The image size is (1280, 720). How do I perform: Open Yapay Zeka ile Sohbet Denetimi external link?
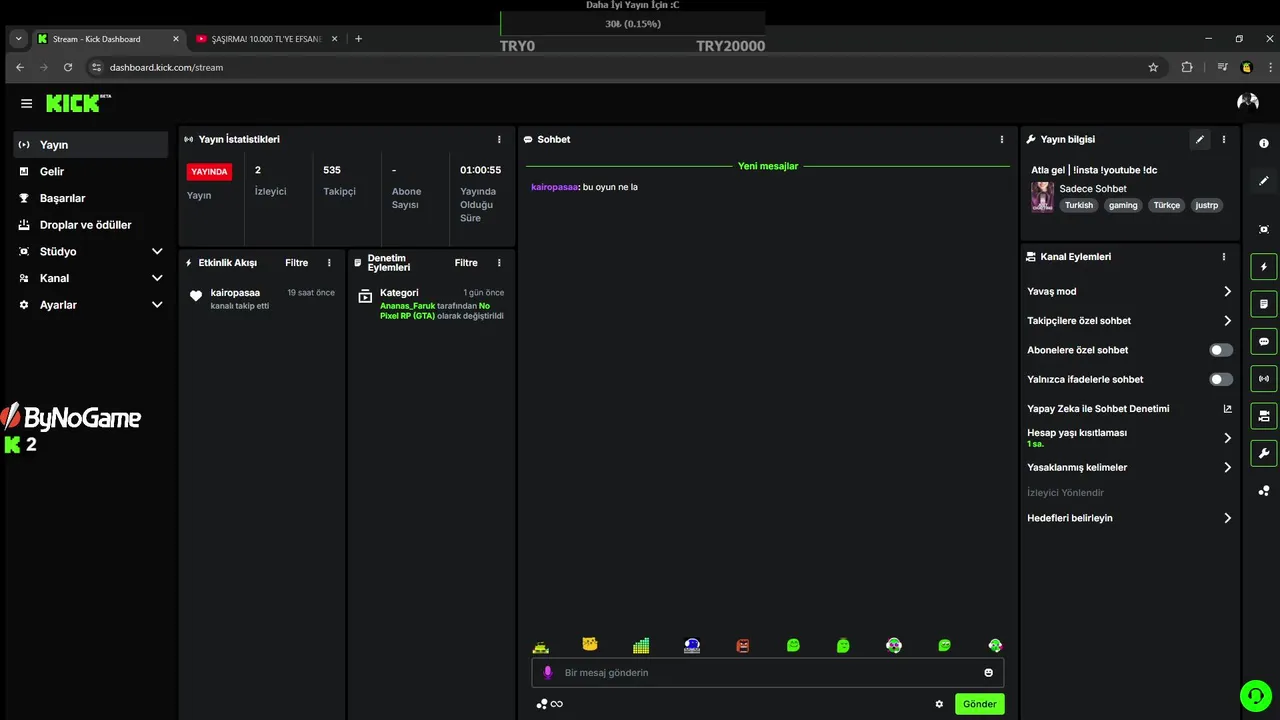coord(1228,408)
